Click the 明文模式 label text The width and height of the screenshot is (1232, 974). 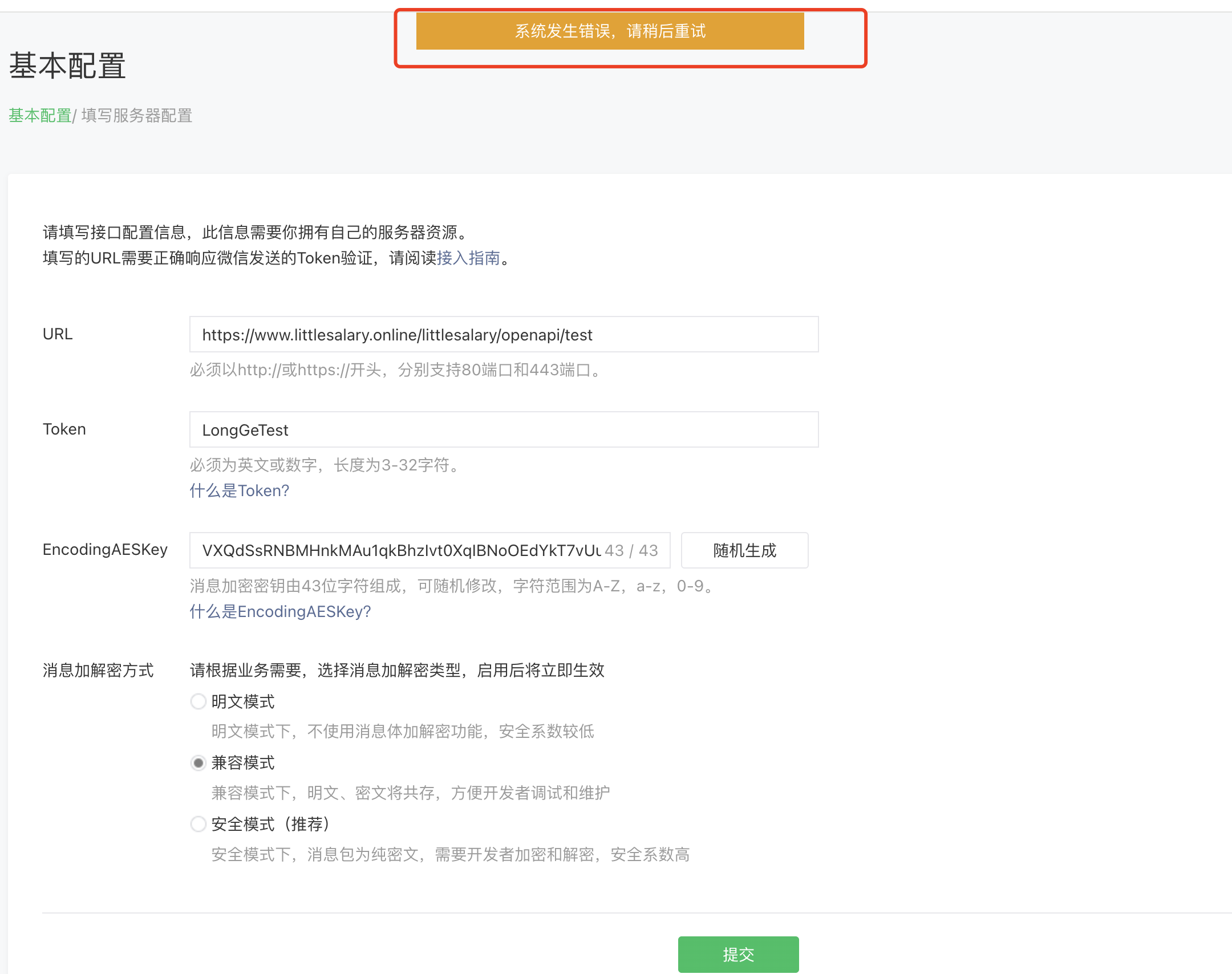tap(243, 701)
